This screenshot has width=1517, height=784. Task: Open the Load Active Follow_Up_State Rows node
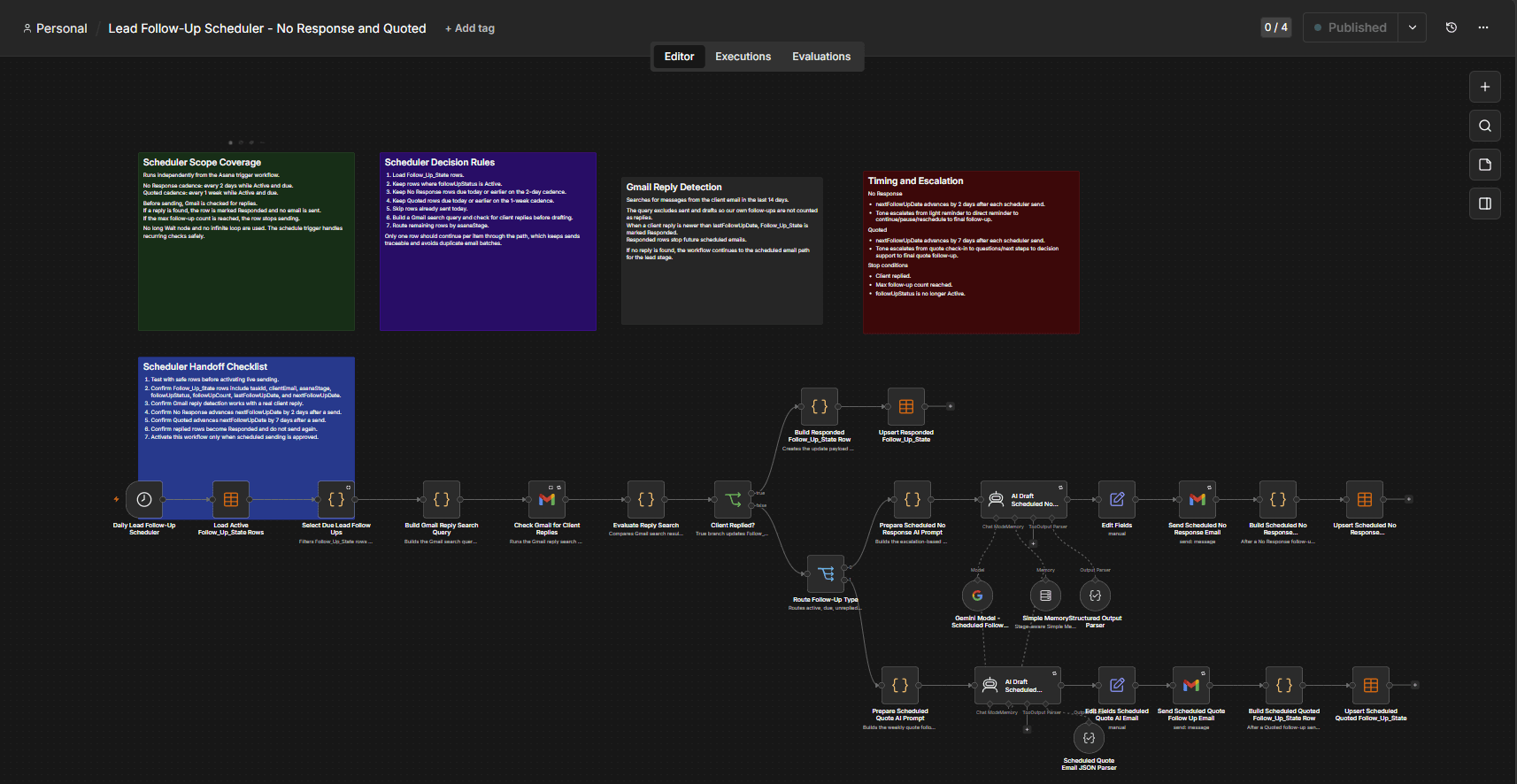tap(231, 500)
